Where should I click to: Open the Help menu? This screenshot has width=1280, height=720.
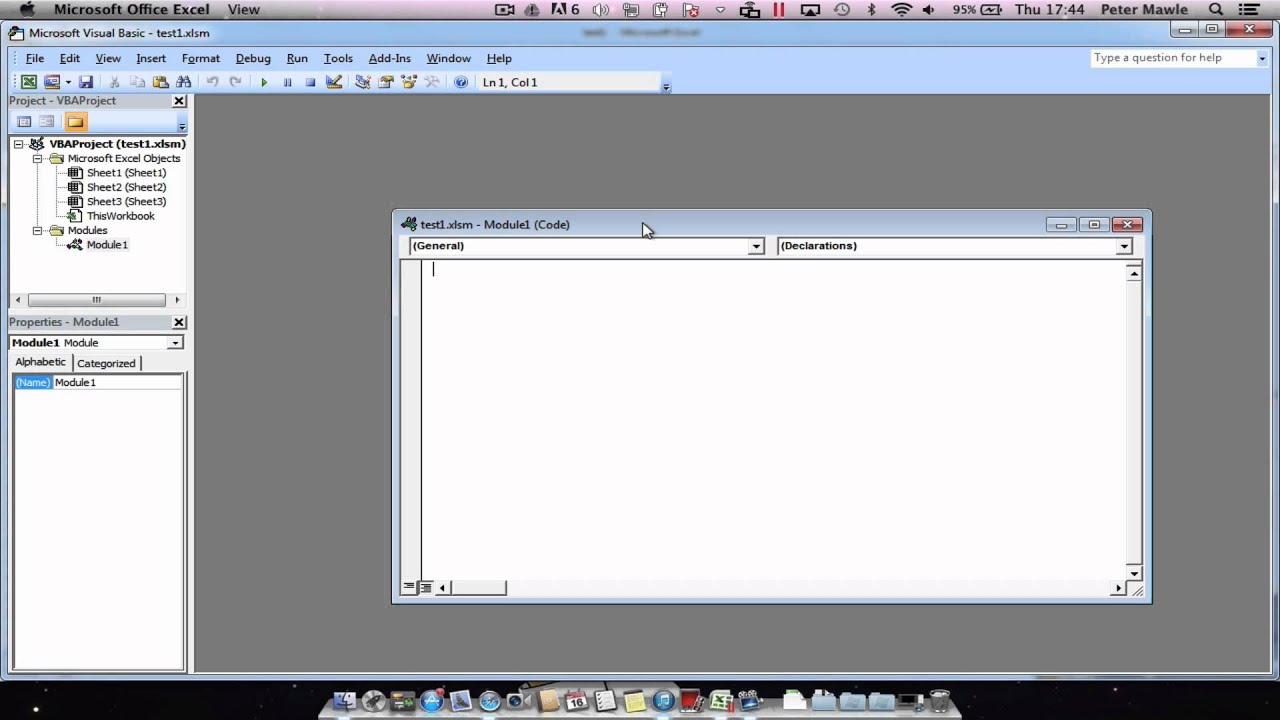(499, 58)
